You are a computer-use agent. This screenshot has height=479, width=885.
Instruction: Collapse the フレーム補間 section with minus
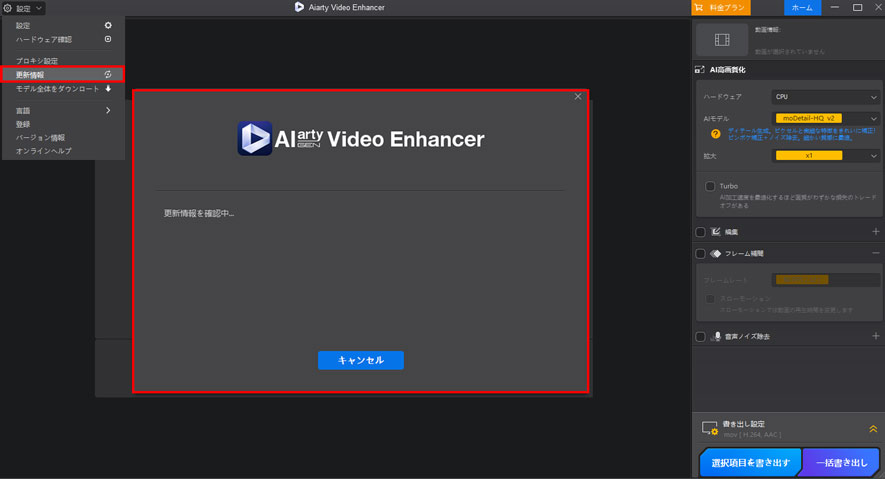click(875, 253)
